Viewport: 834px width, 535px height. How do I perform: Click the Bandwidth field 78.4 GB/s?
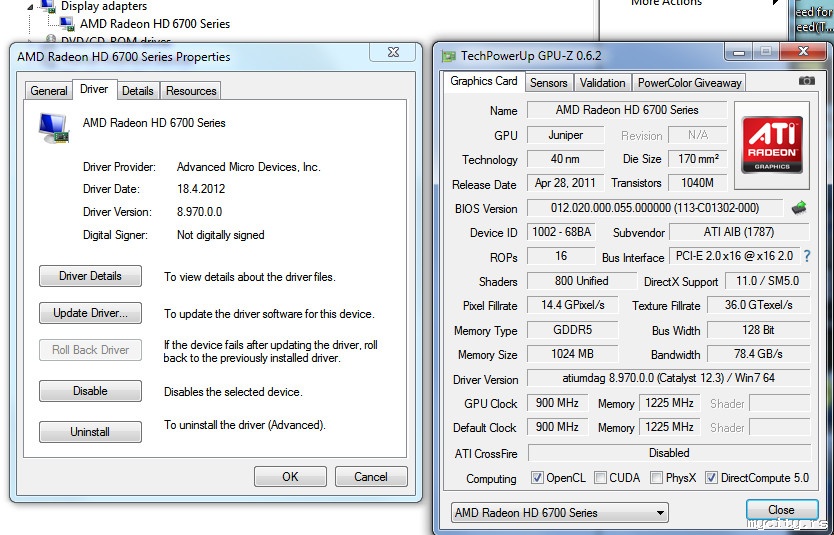pos(758,354)
